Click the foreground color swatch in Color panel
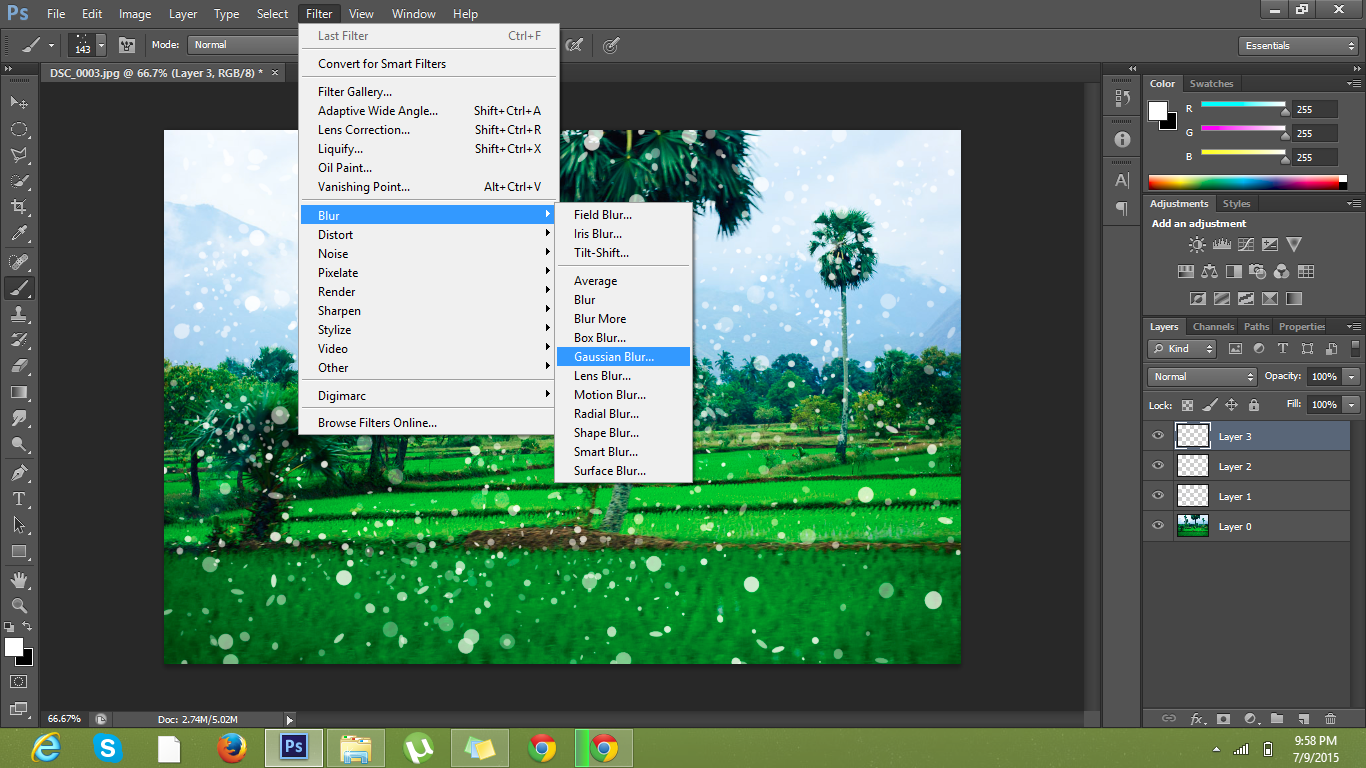Screen dimensions: 1366x768 pos(1158,111)
